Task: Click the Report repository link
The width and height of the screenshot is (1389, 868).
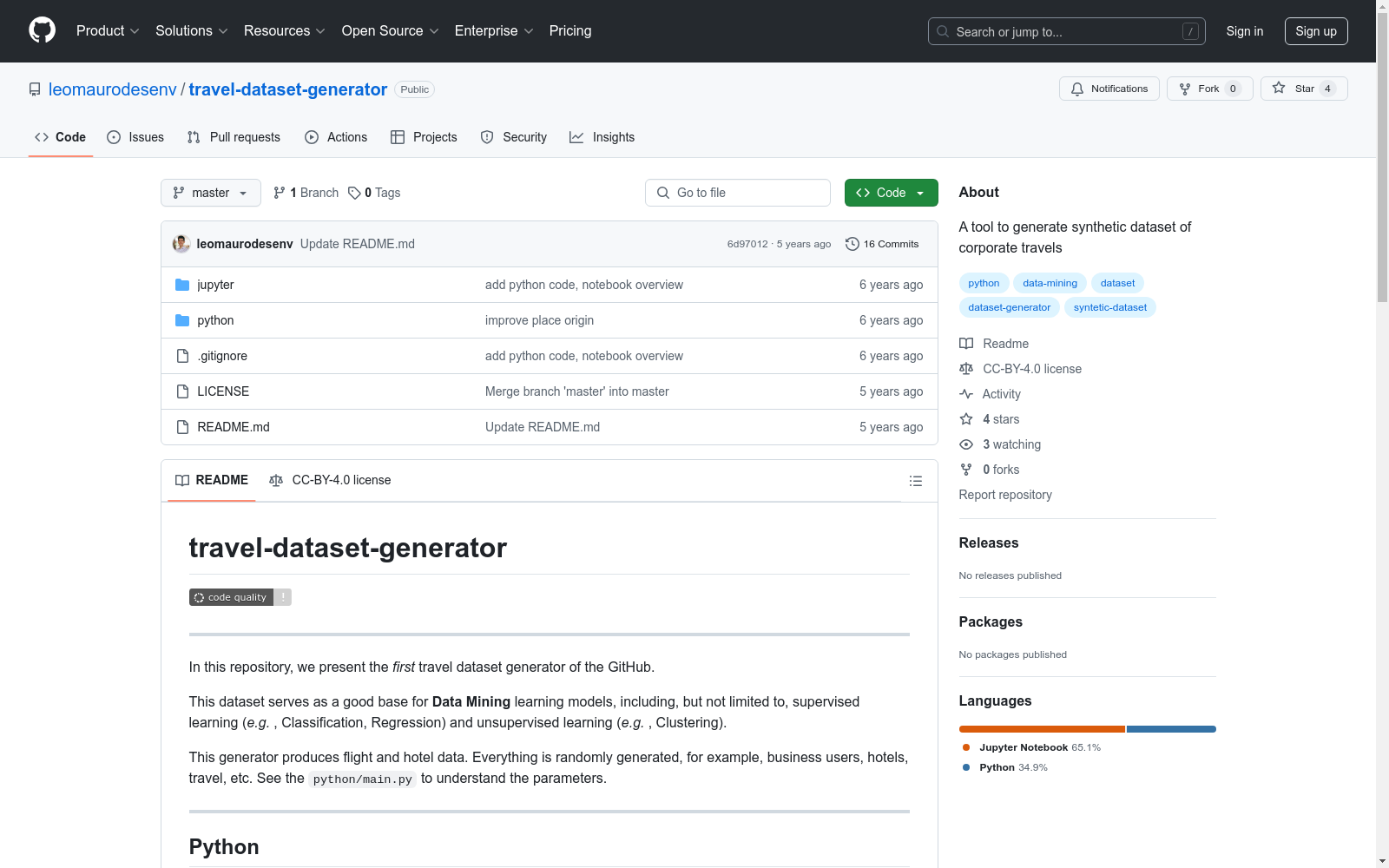Action: 1005,495
